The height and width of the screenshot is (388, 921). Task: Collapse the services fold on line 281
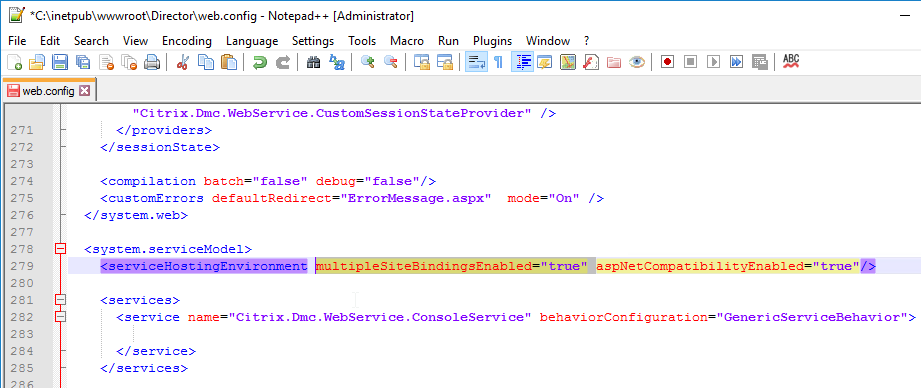coord(60,300)
